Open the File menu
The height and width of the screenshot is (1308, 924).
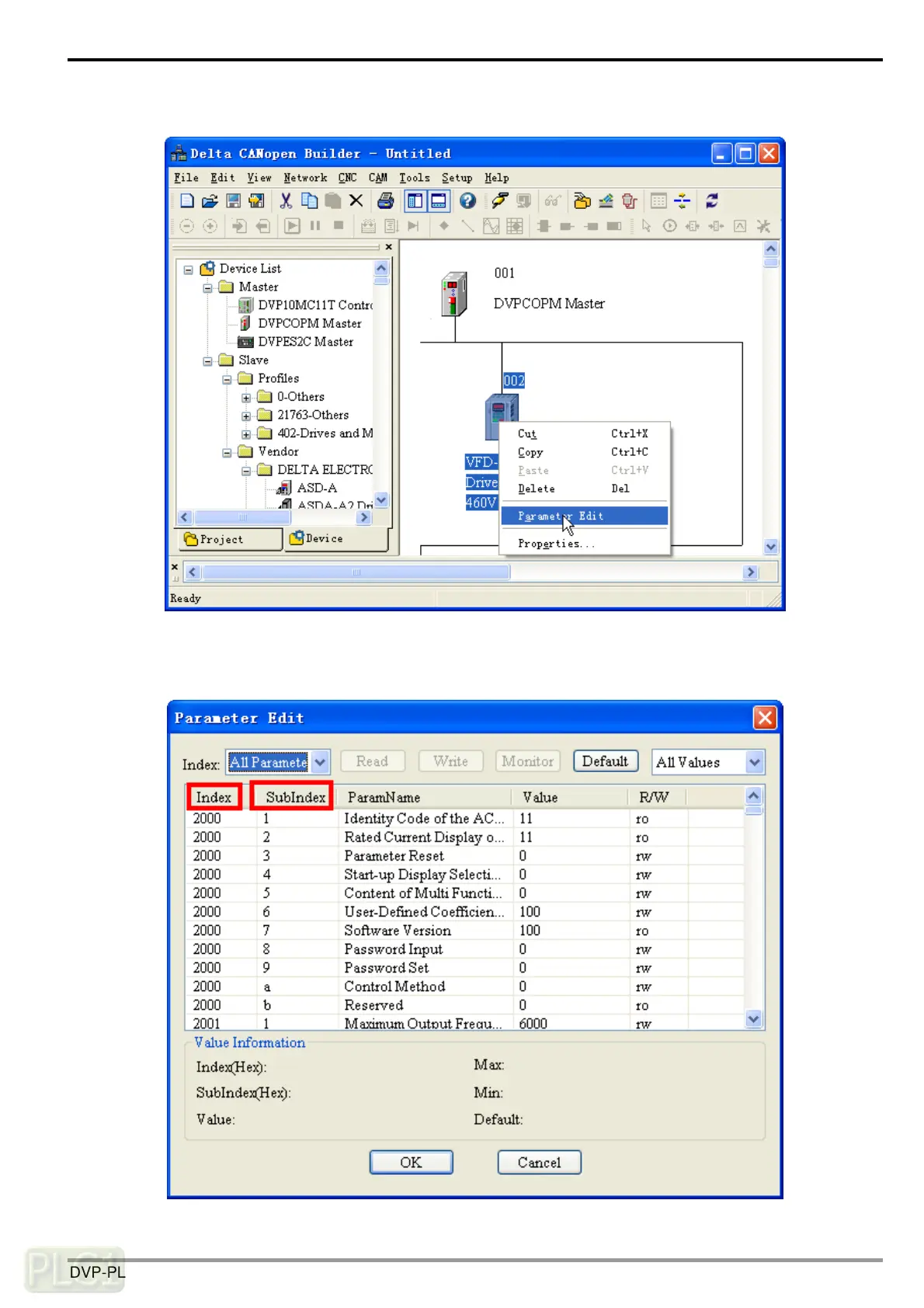coord(186,178)
